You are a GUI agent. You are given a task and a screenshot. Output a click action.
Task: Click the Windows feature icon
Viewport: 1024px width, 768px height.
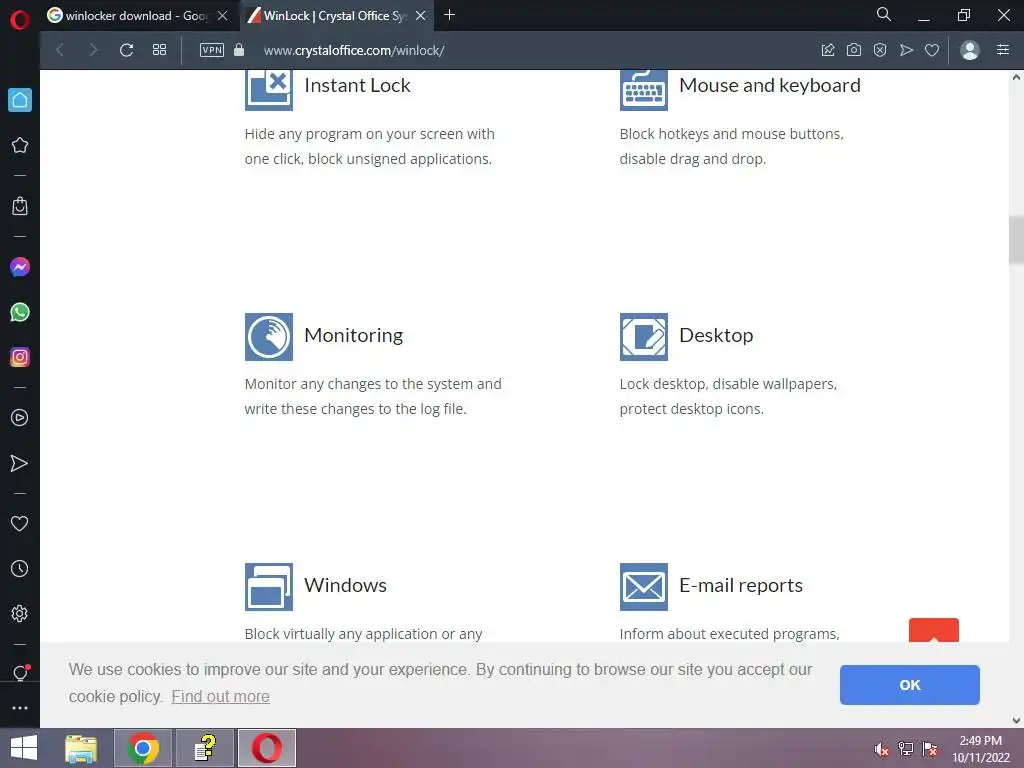click(x=268, y=587)
